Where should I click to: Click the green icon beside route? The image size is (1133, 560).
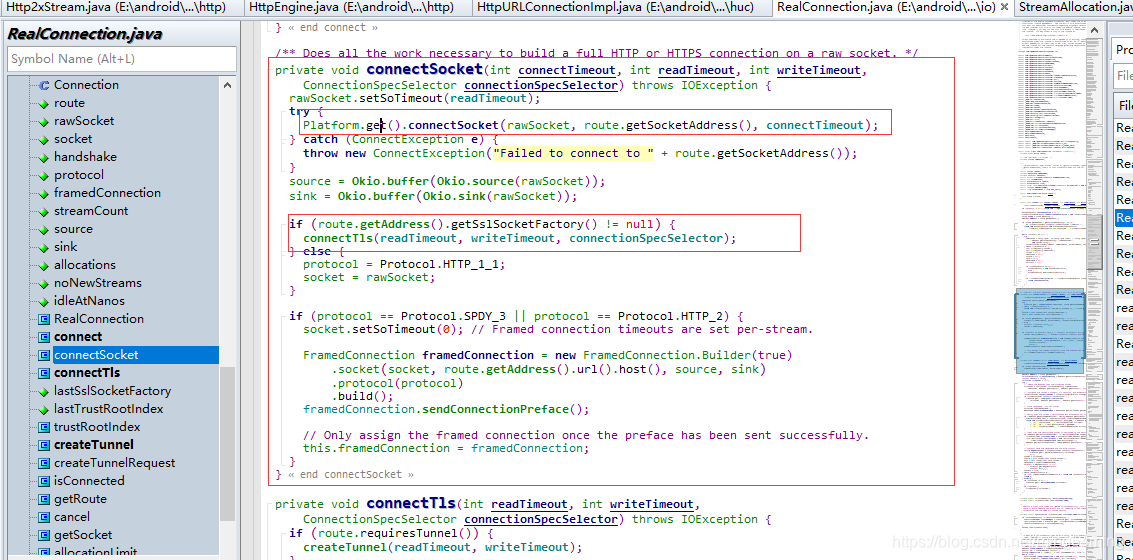point(43,103)
